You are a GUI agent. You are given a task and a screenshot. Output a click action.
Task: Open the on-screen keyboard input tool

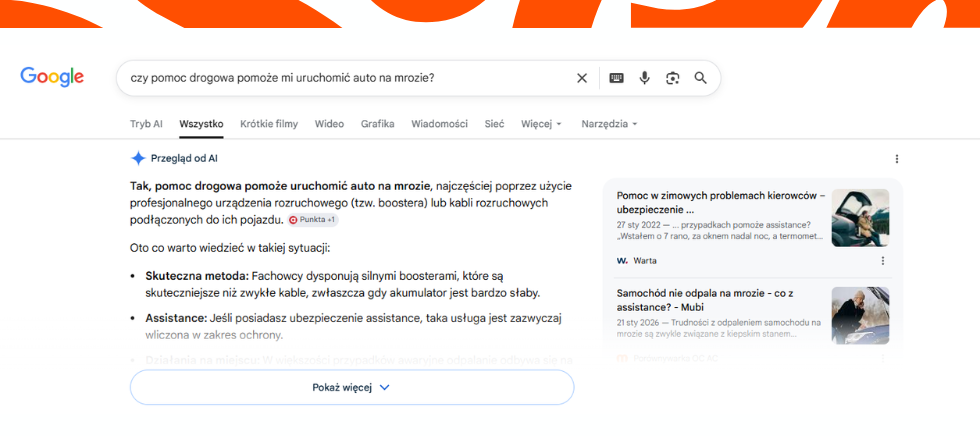coord(616,78)
